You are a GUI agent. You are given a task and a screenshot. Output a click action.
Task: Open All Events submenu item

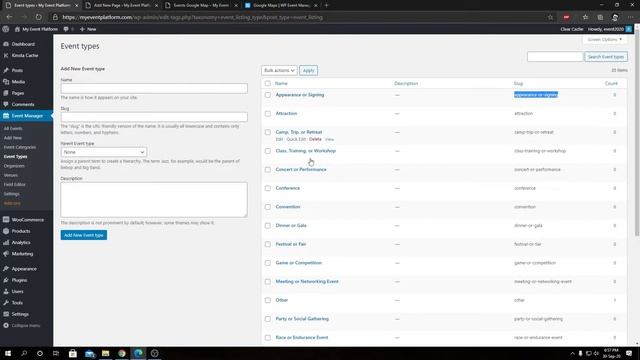click(13, 129)
